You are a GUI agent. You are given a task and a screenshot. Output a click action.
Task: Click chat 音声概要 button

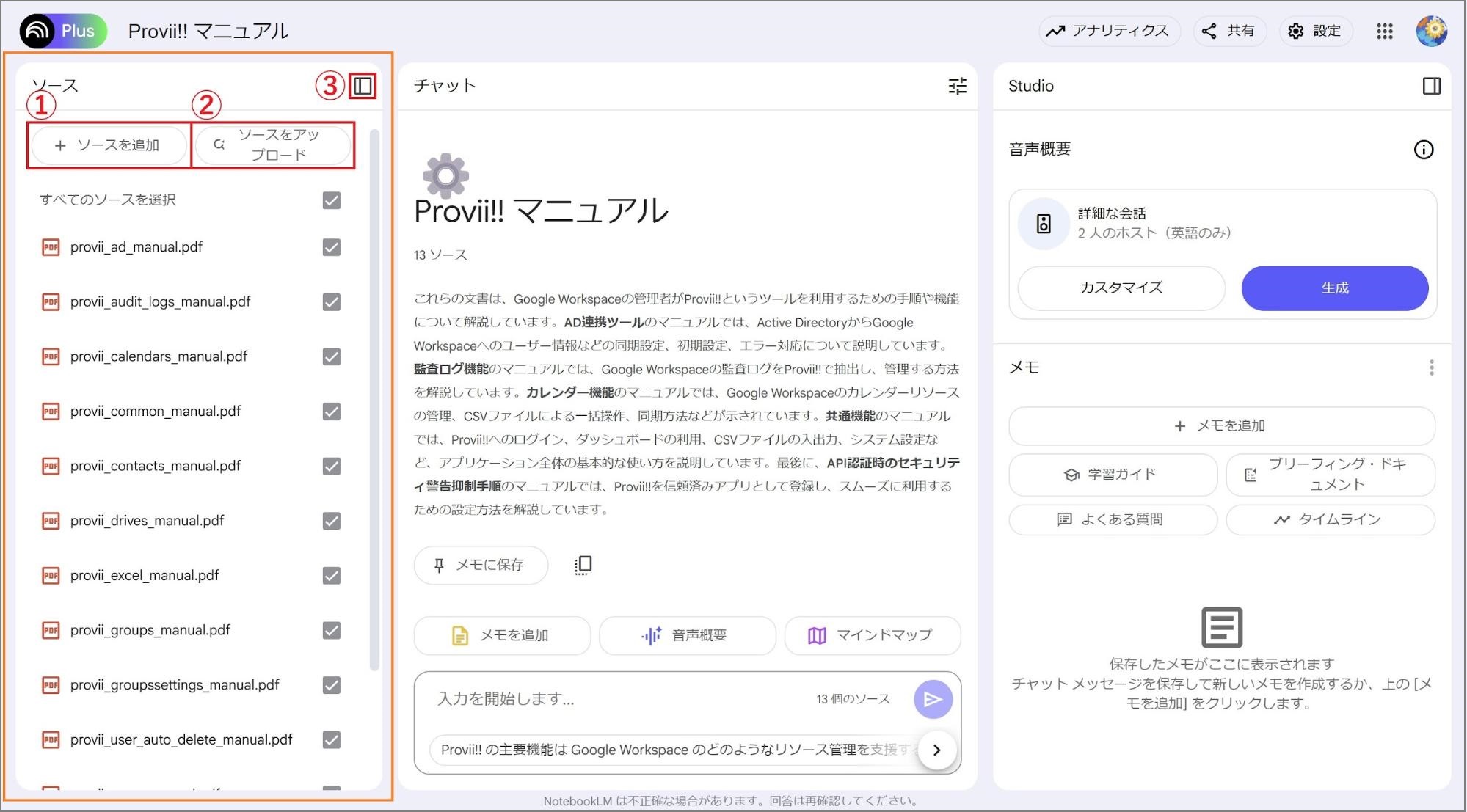pos(687,635)
